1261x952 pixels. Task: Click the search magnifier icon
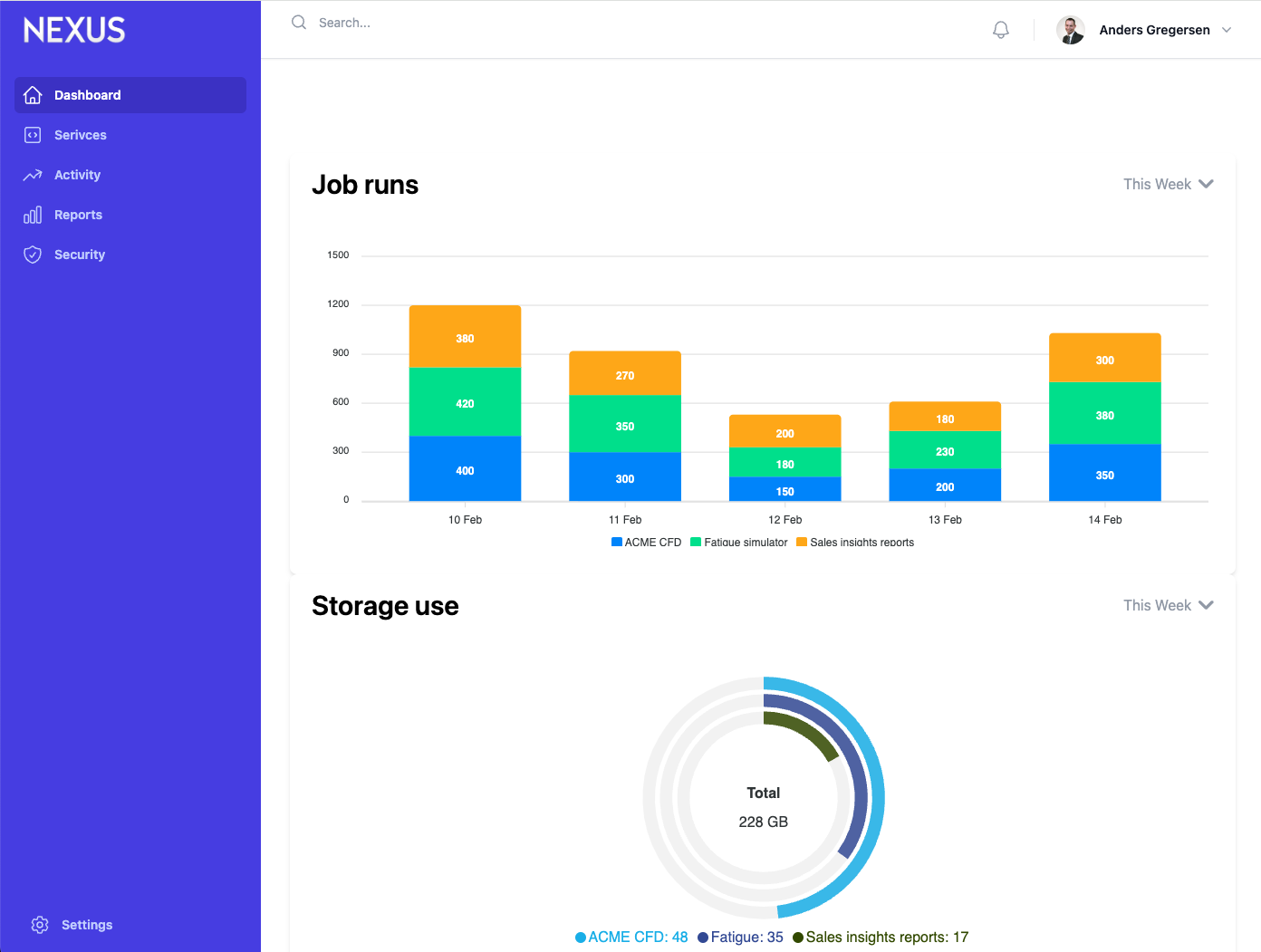coord(299,23)
